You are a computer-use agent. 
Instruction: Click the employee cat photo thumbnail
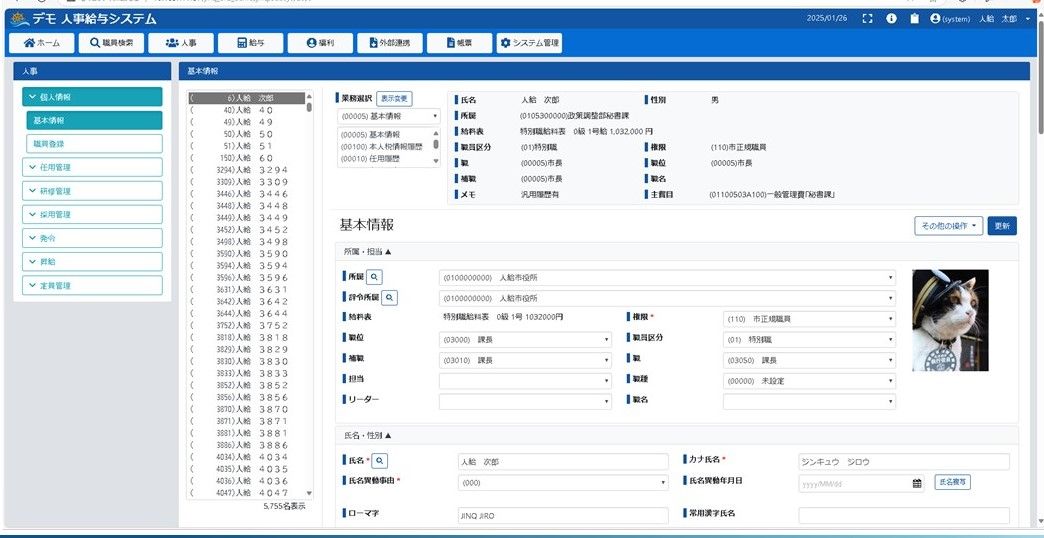[950, 320]
